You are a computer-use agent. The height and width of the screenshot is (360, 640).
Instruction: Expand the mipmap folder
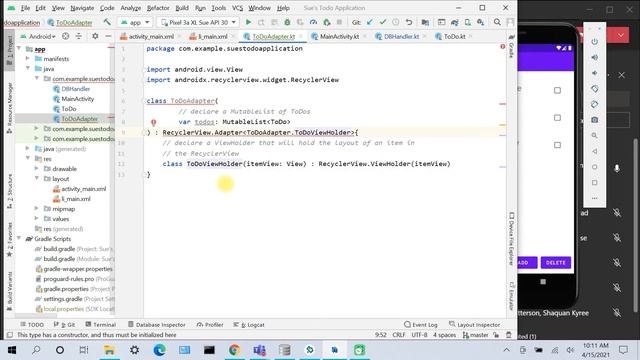point(36,209)
